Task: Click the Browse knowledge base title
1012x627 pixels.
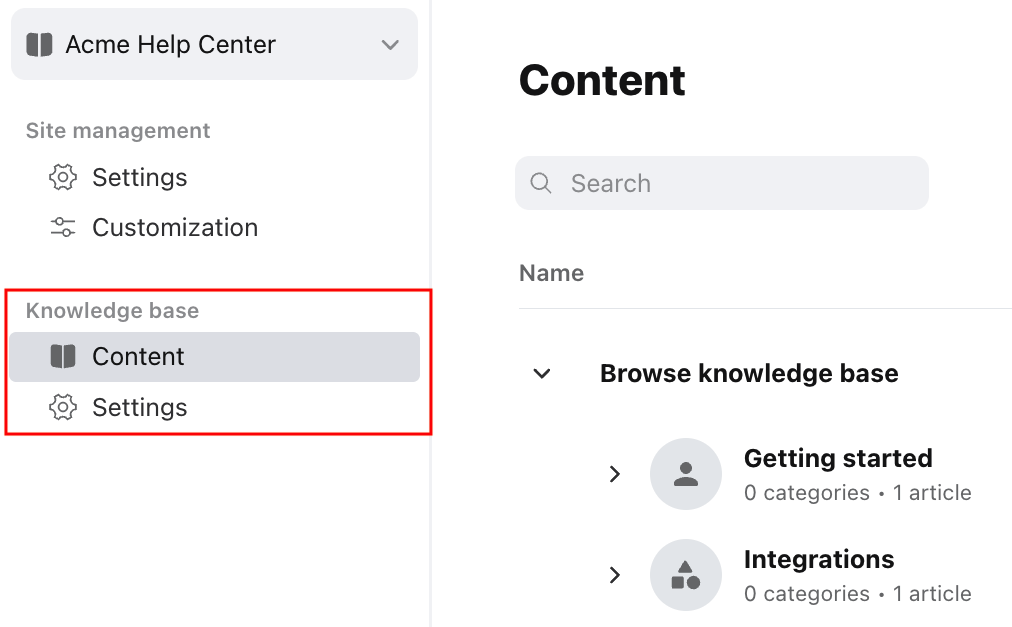Action: 749,373
